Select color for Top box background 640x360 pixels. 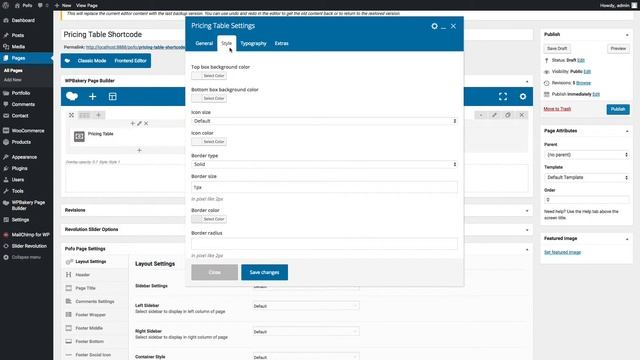pos(209,76)
